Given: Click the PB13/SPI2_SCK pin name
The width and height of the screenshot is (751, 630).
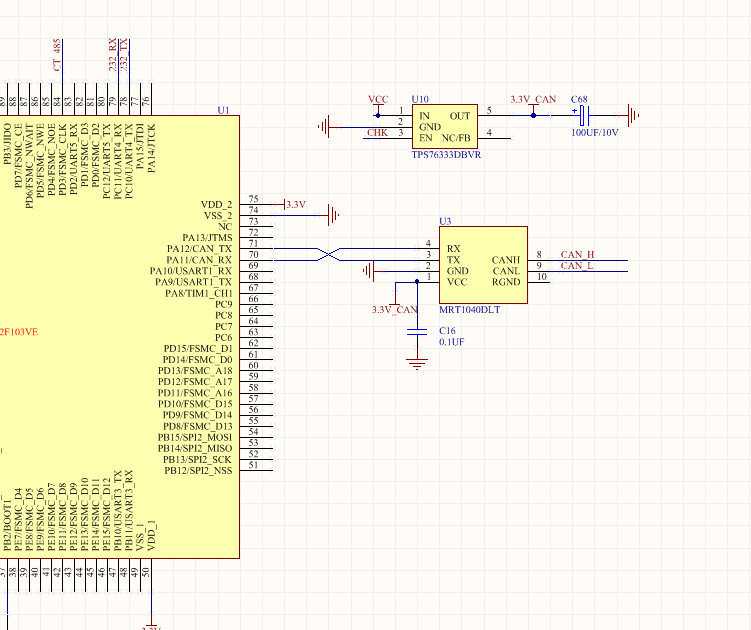Looking at the screenshot, I should [x=197, y=459].
